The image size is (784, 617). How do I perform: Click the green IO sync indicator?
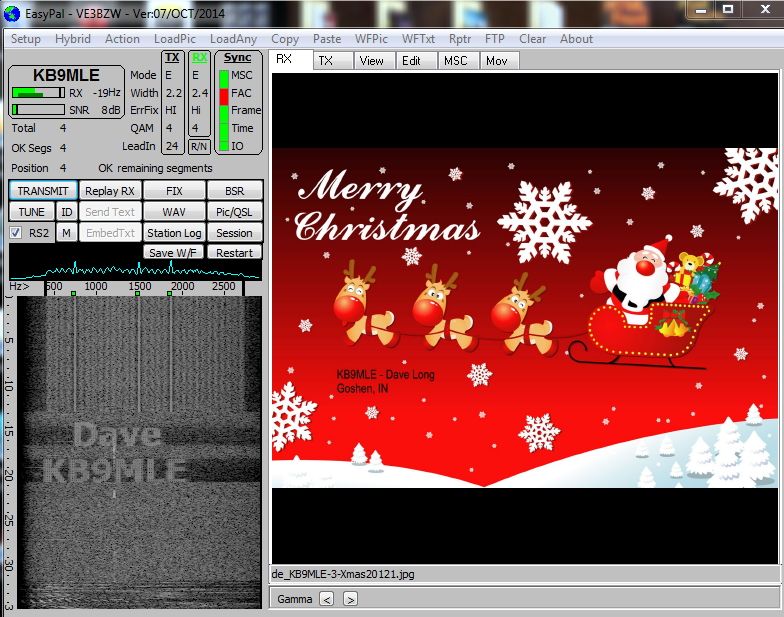point(224,144)
